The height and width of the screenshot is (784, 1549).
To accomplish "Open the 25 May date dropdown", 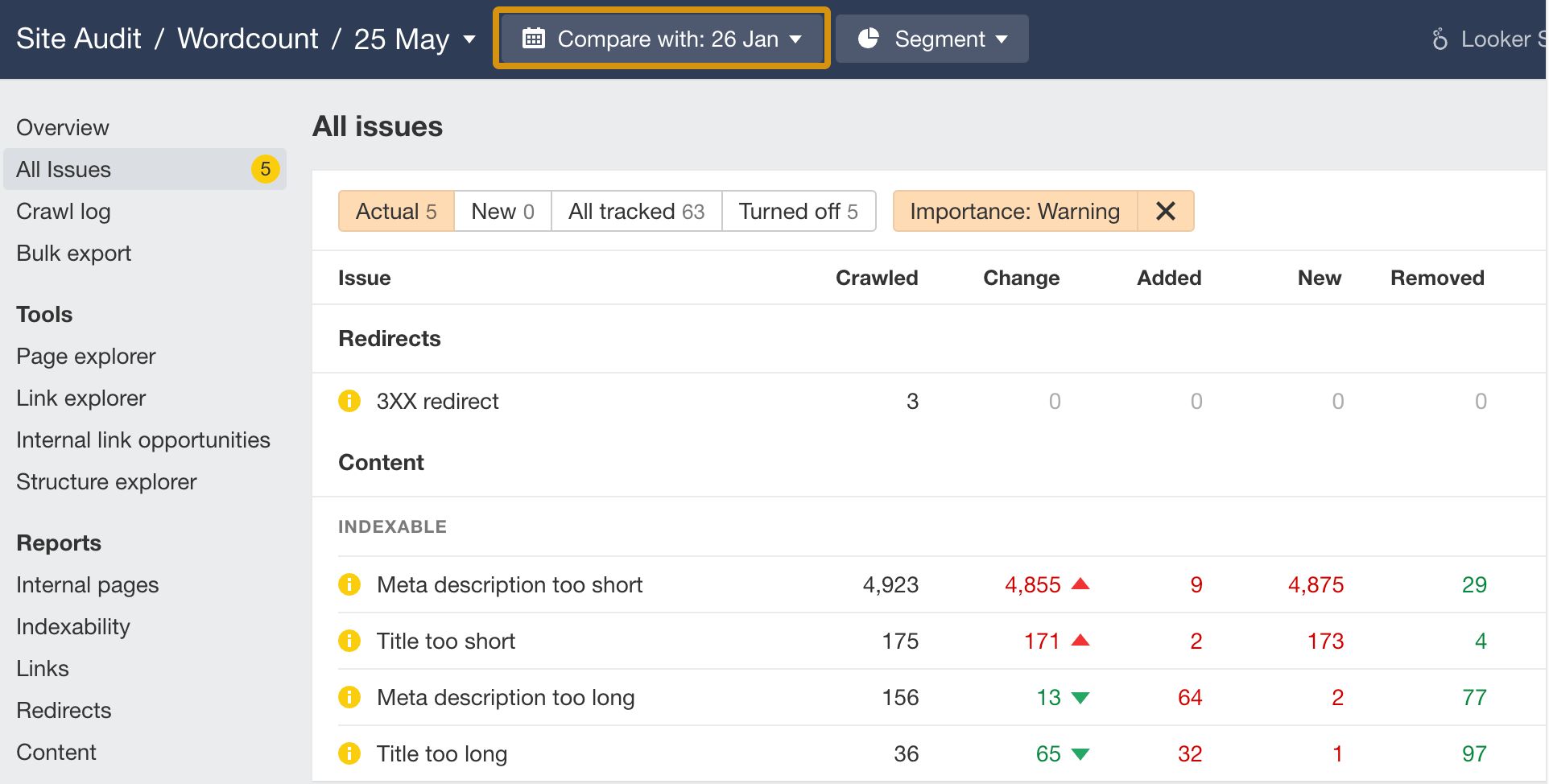I will (x=415, y=38).
